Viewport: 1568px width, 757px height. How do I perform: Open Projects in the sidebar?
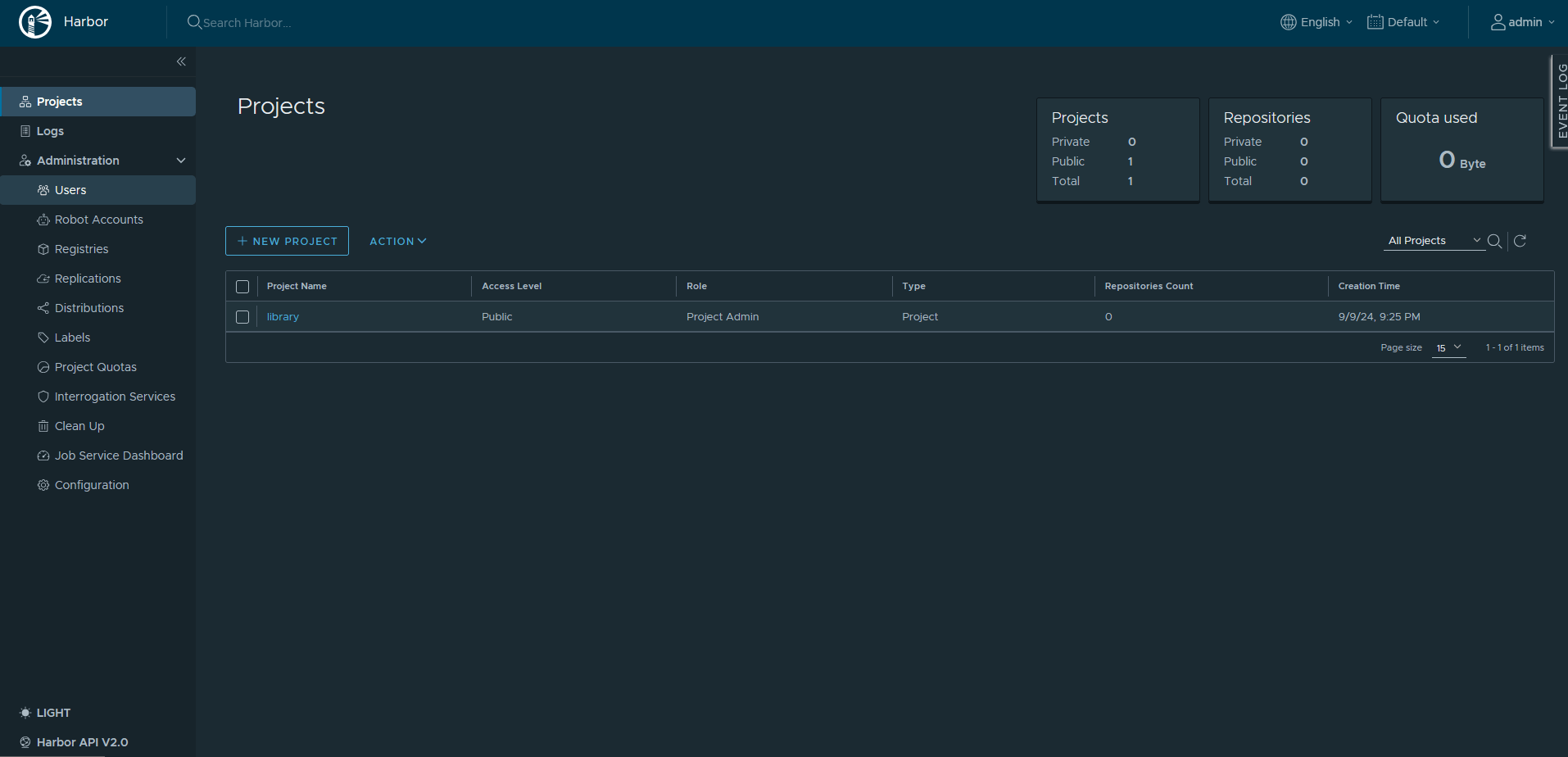(x=98, y=102)
